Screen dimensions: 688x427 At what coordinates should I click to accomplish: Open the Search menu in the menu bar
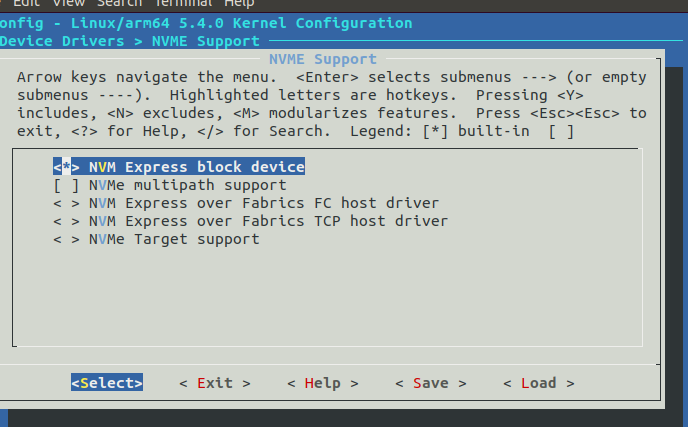pos(119,4)
